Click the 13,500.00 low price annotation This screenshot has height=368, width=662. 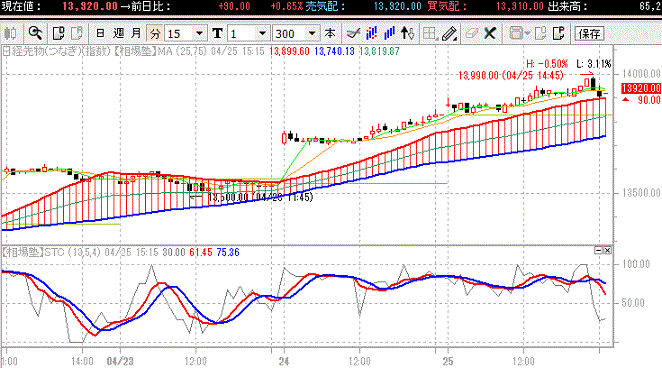point(260,197)
